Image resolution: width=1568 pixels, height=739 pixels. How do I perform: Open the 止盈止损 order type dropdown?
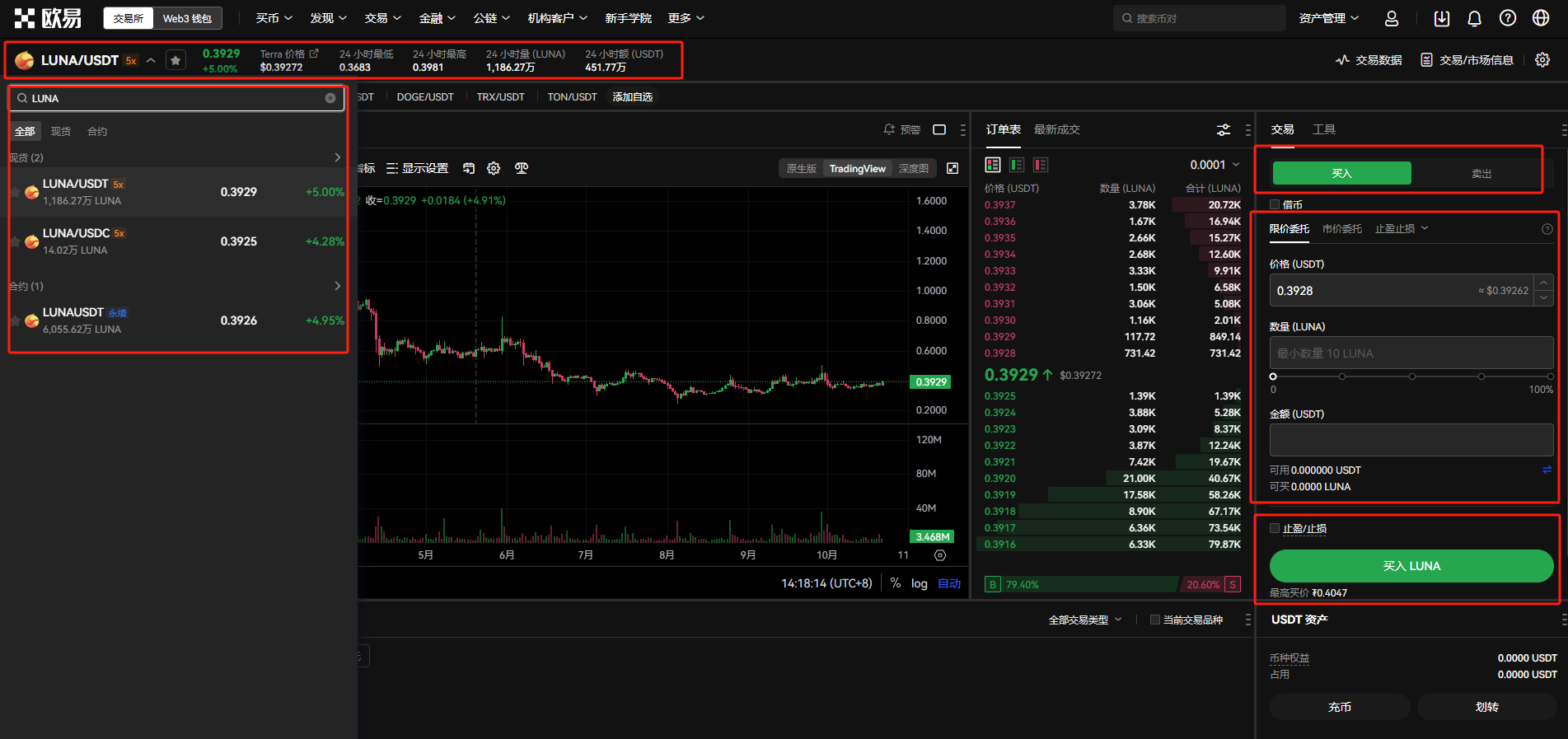point(1401,229)
